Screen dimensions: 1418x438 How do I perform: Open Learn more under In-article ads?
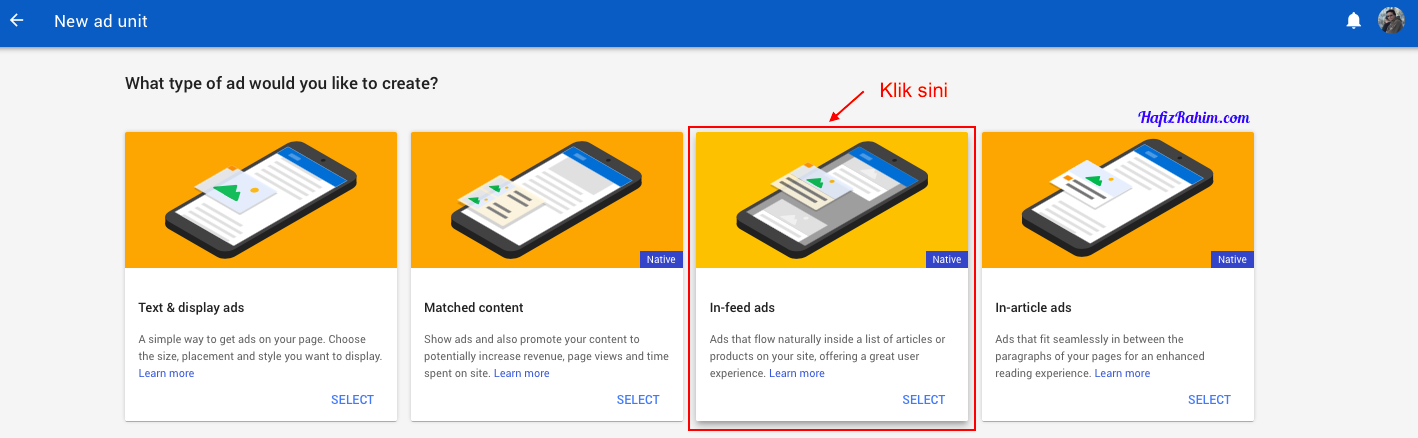(1122, 374)
